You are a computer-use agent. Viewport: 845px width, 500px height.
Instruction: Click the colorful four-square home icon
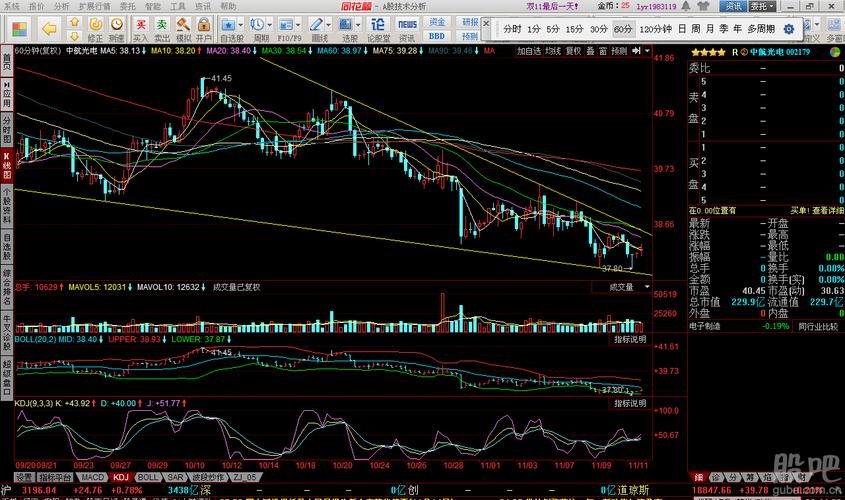coord(19,29)
